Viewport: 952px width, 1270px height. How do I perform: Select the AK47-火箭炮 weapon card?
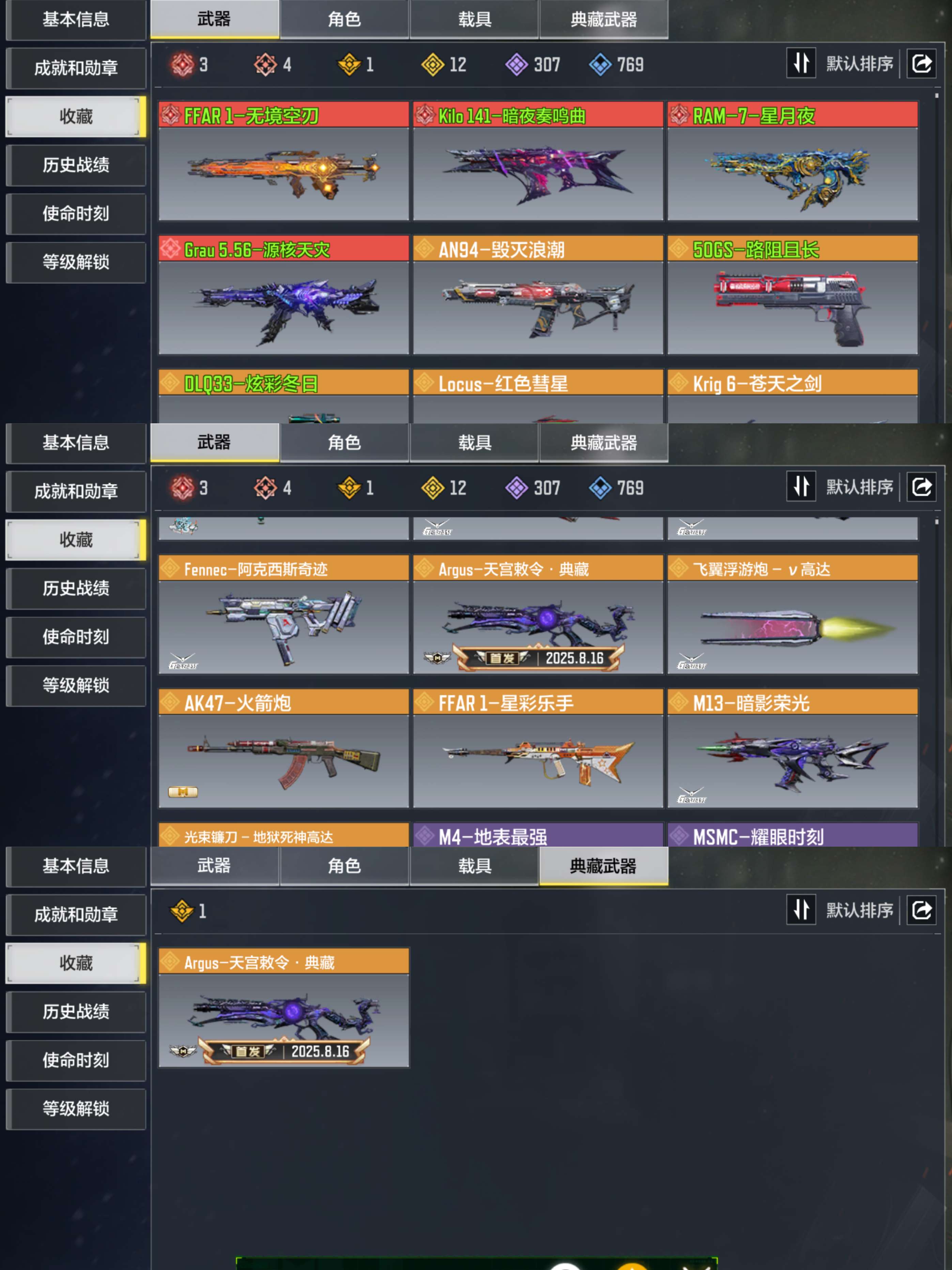(x=283, y=749)
